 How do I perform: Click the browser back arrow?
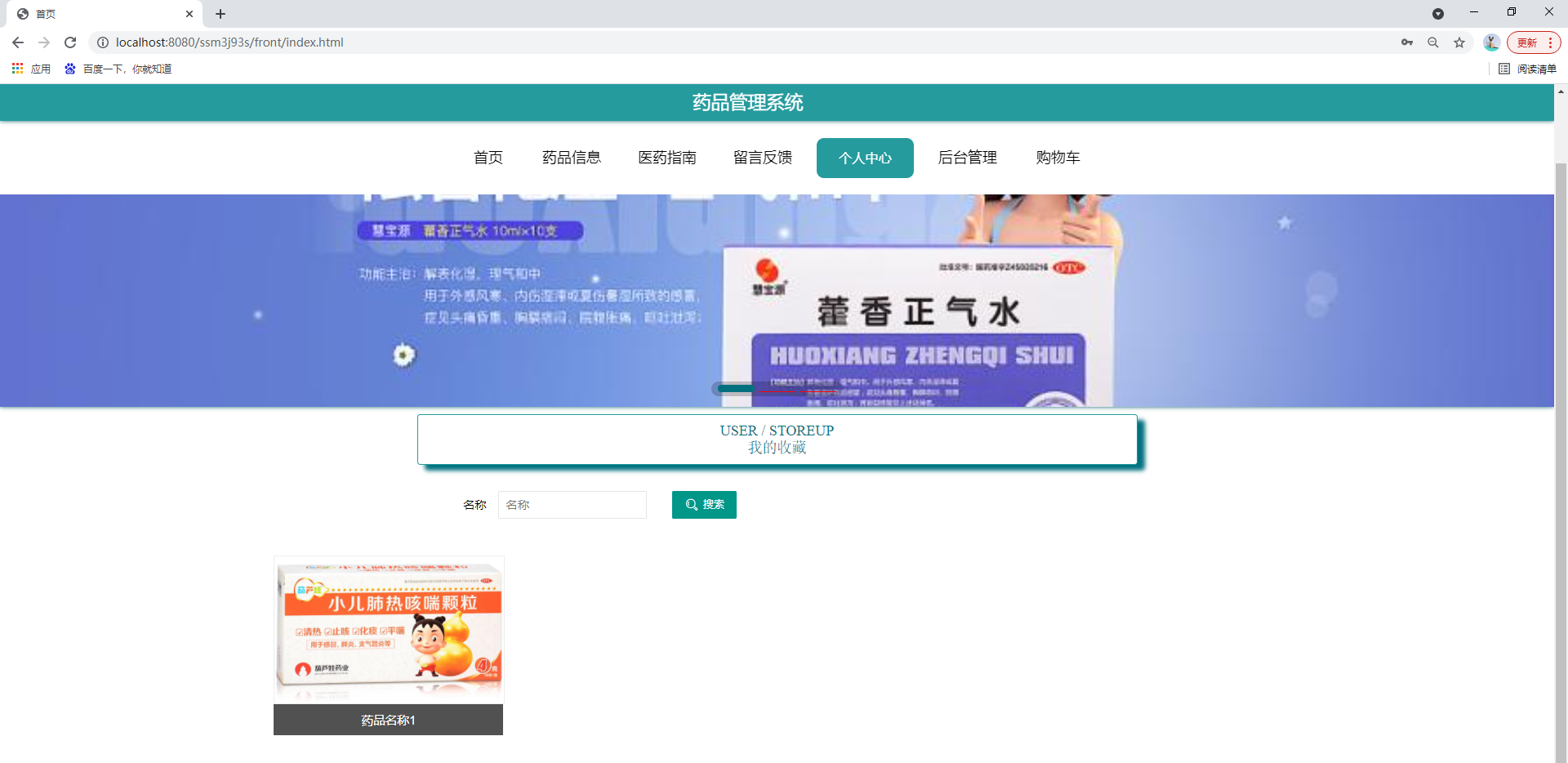click(18, 42)
